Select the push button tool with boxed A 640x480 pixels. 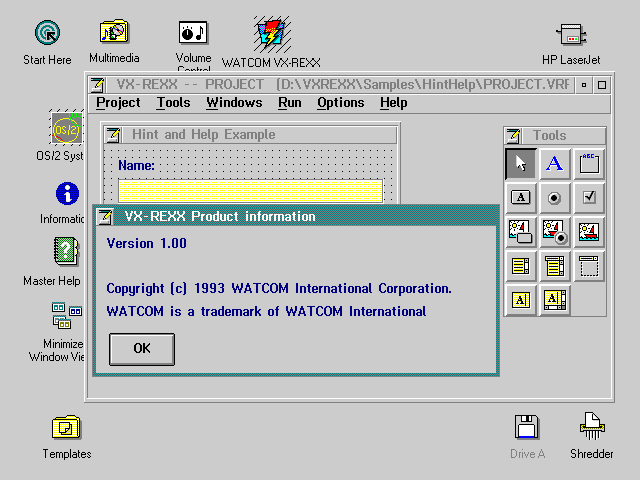coord(520,198)
